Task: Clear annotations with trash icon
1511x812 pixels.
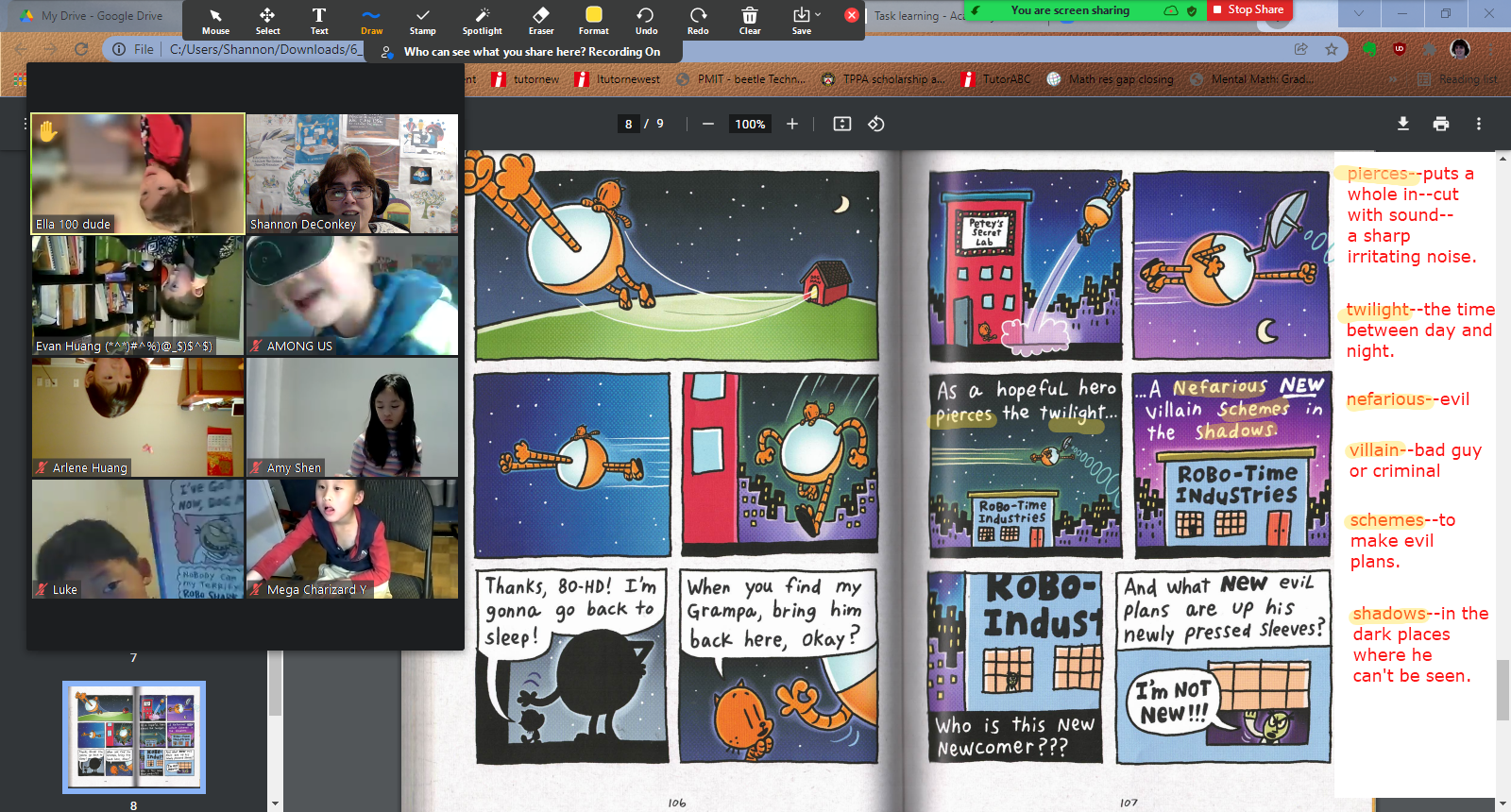Action: [750, 21]
